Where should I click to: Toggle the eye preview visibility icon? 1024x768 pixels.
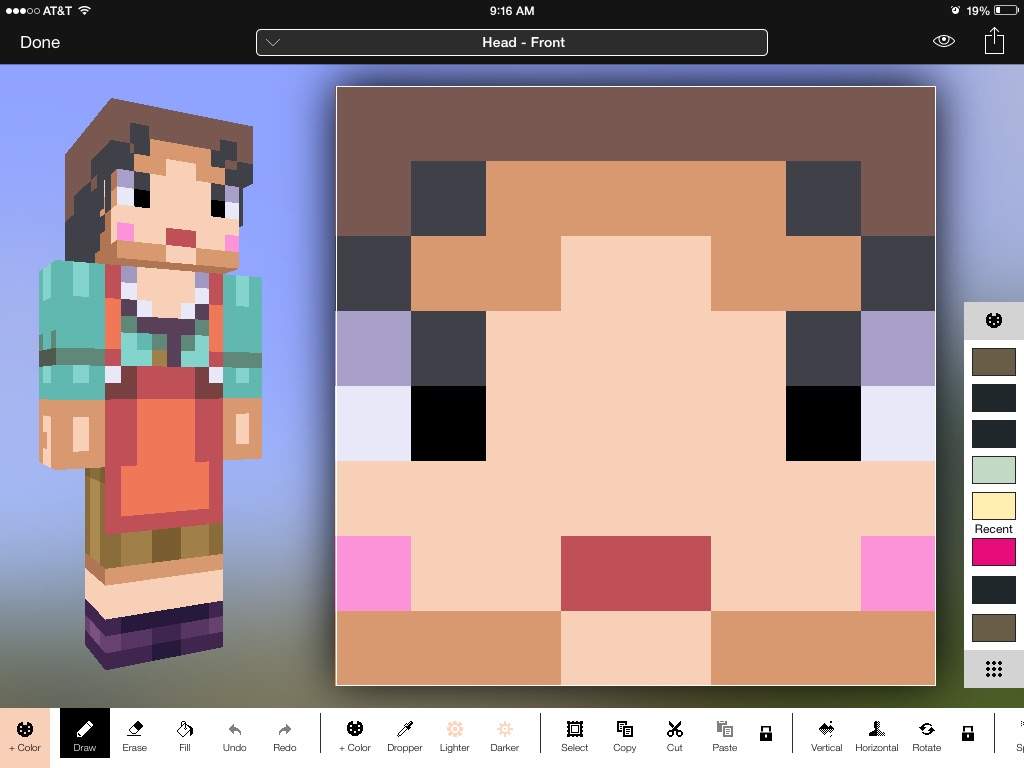944,41
